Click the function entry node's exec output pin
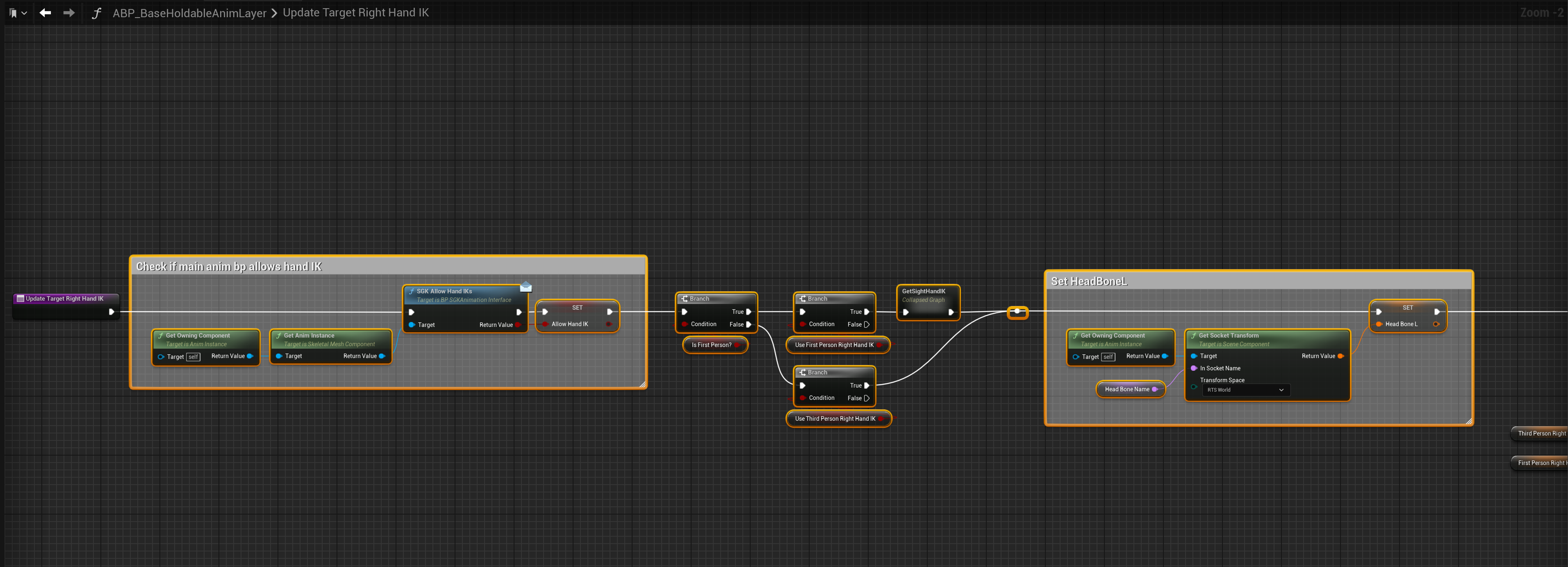The height and width of the screenshot is (567, 1568). pos(112,312)
